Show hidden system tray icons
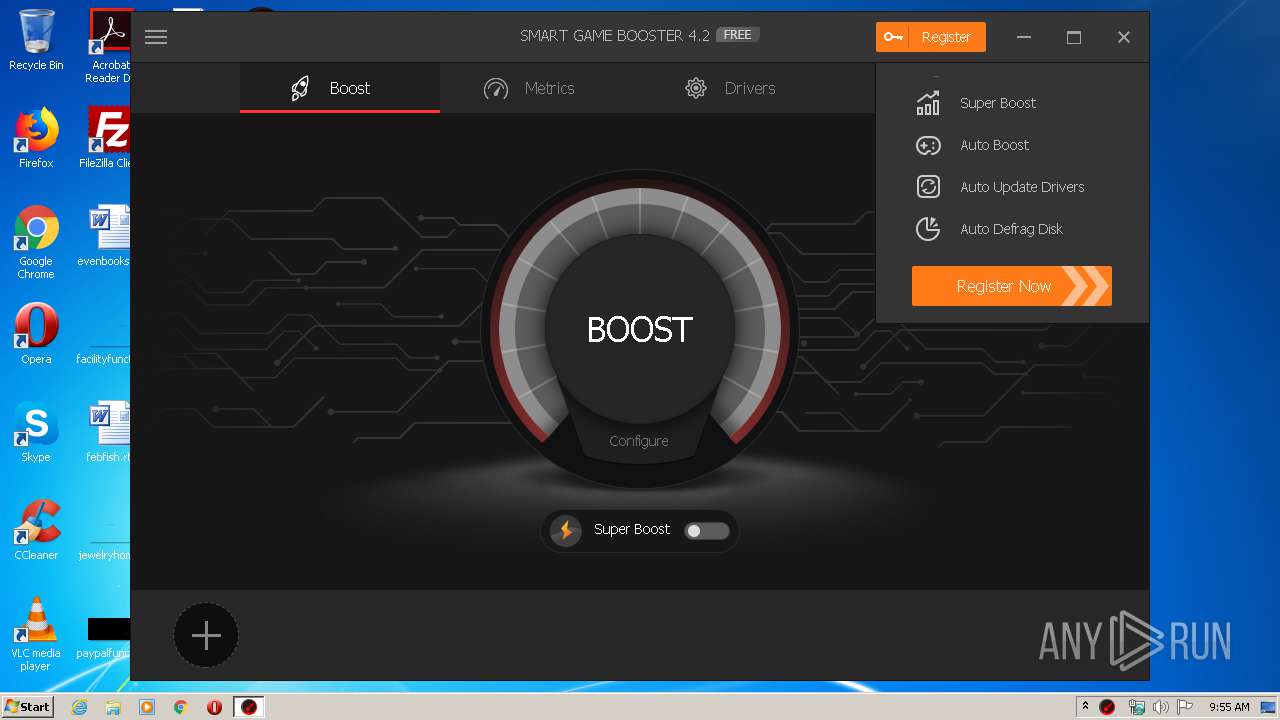1280x720 pixels. pyautogui.click(x=1085, y=707)
